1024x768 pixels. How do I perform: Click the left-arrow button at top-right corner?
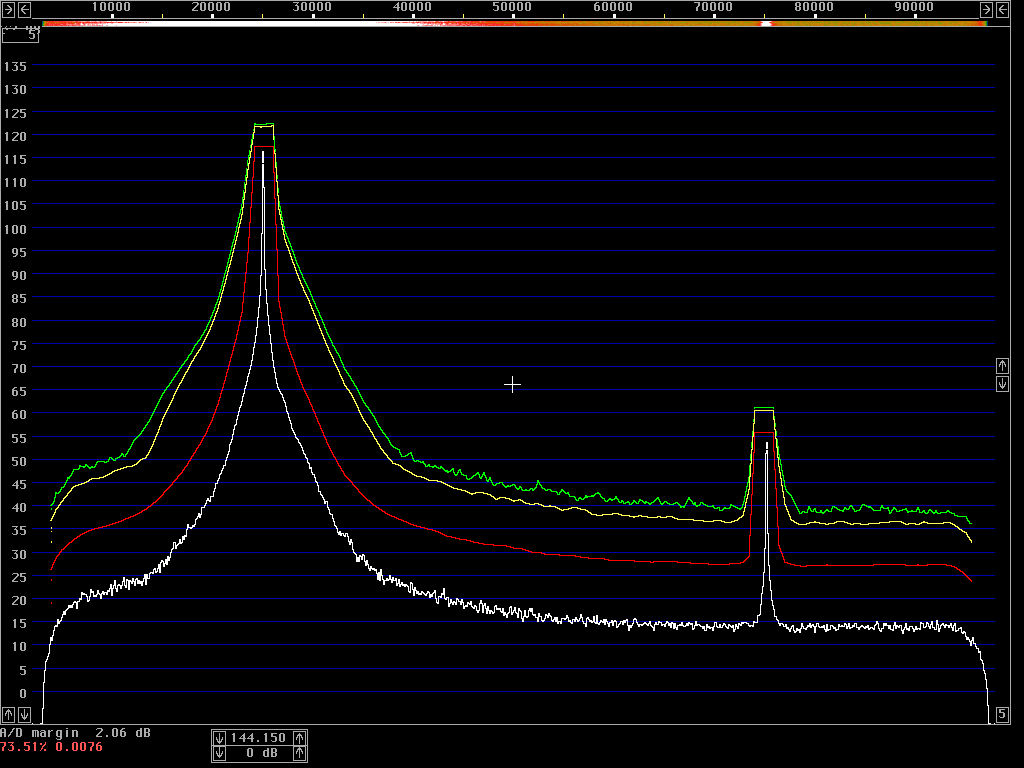coord(1002,9)
